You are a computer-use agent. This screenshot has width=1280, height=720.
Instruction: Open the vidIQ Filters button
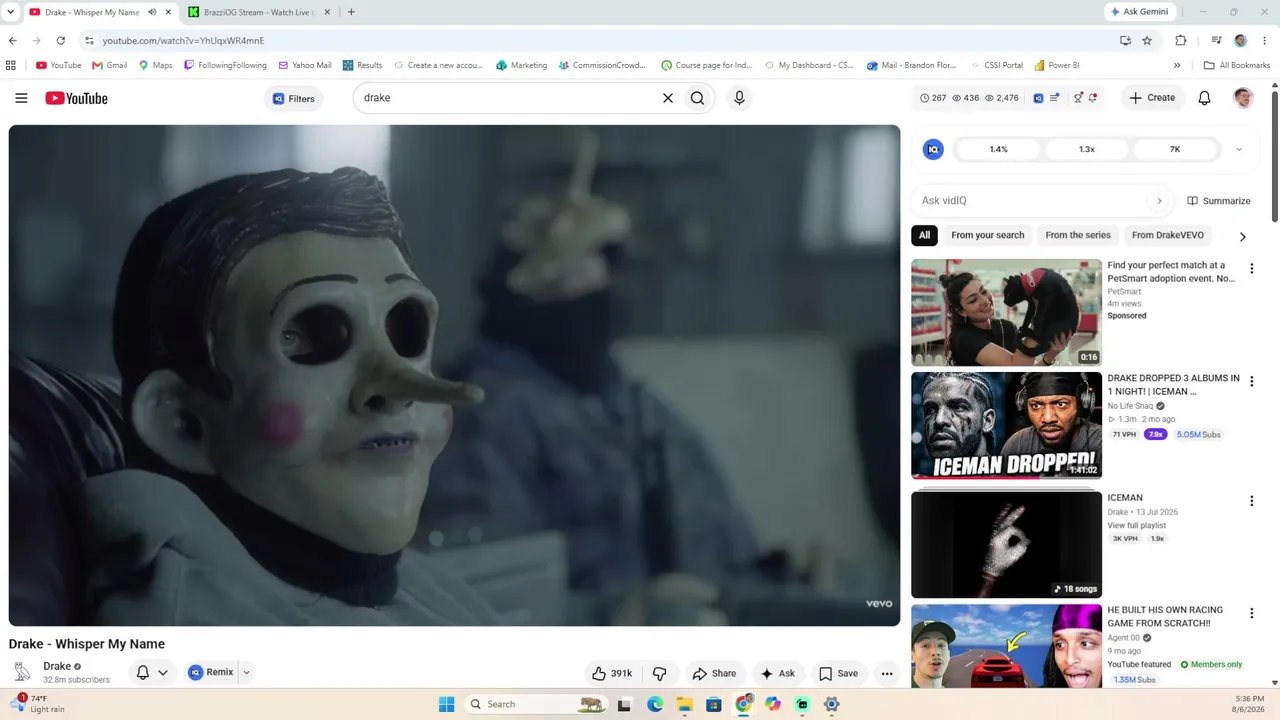pos(294,98)
